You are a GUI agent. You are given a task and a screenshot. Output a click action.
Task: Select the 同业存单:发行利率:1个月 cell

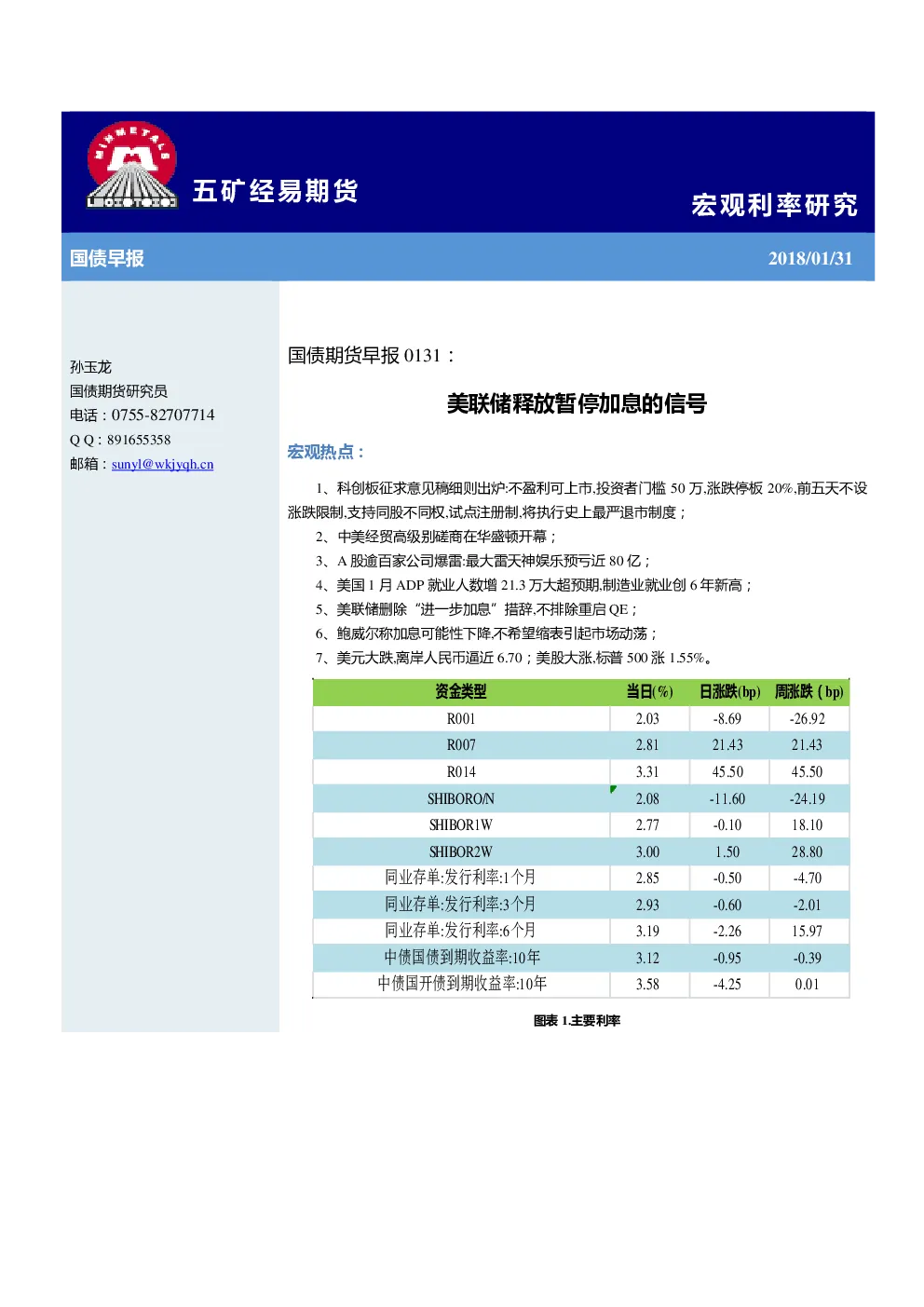(461, 878)
